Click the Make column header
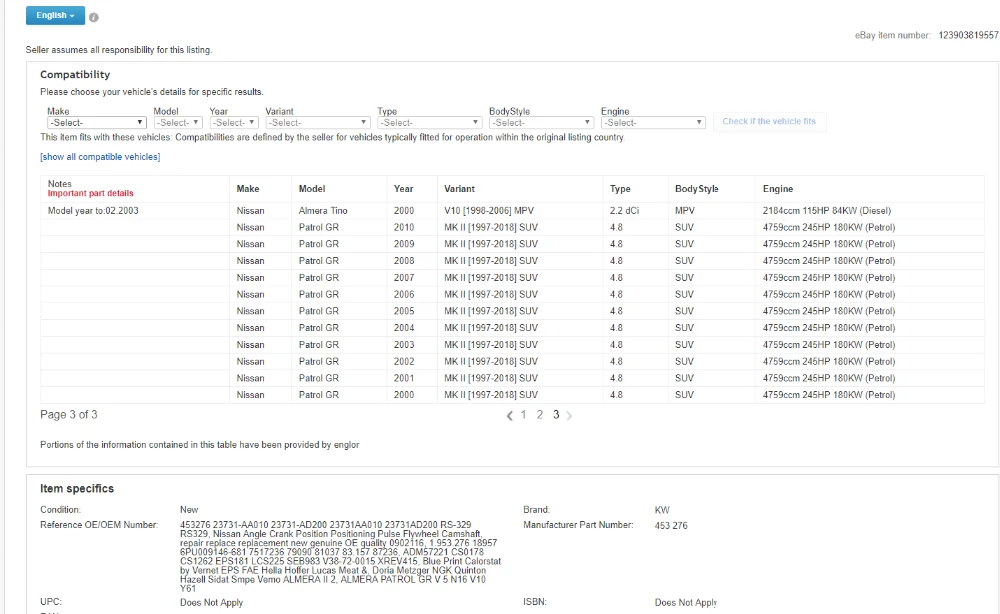 pyautogui.click(x=248, y=189)
